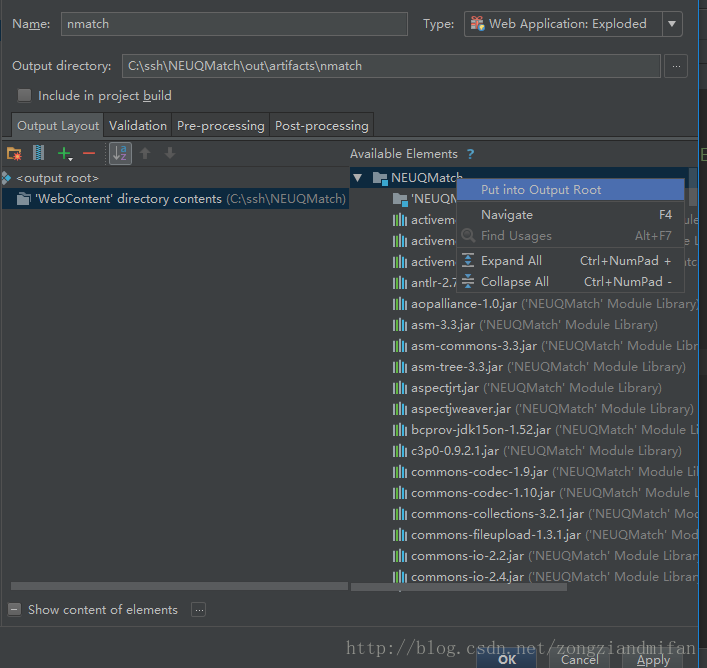The height and width of the screenshot is (668, 707).
Task: Click the library icon of asm-commons-3.3.jar
Action: click(399, 346)
